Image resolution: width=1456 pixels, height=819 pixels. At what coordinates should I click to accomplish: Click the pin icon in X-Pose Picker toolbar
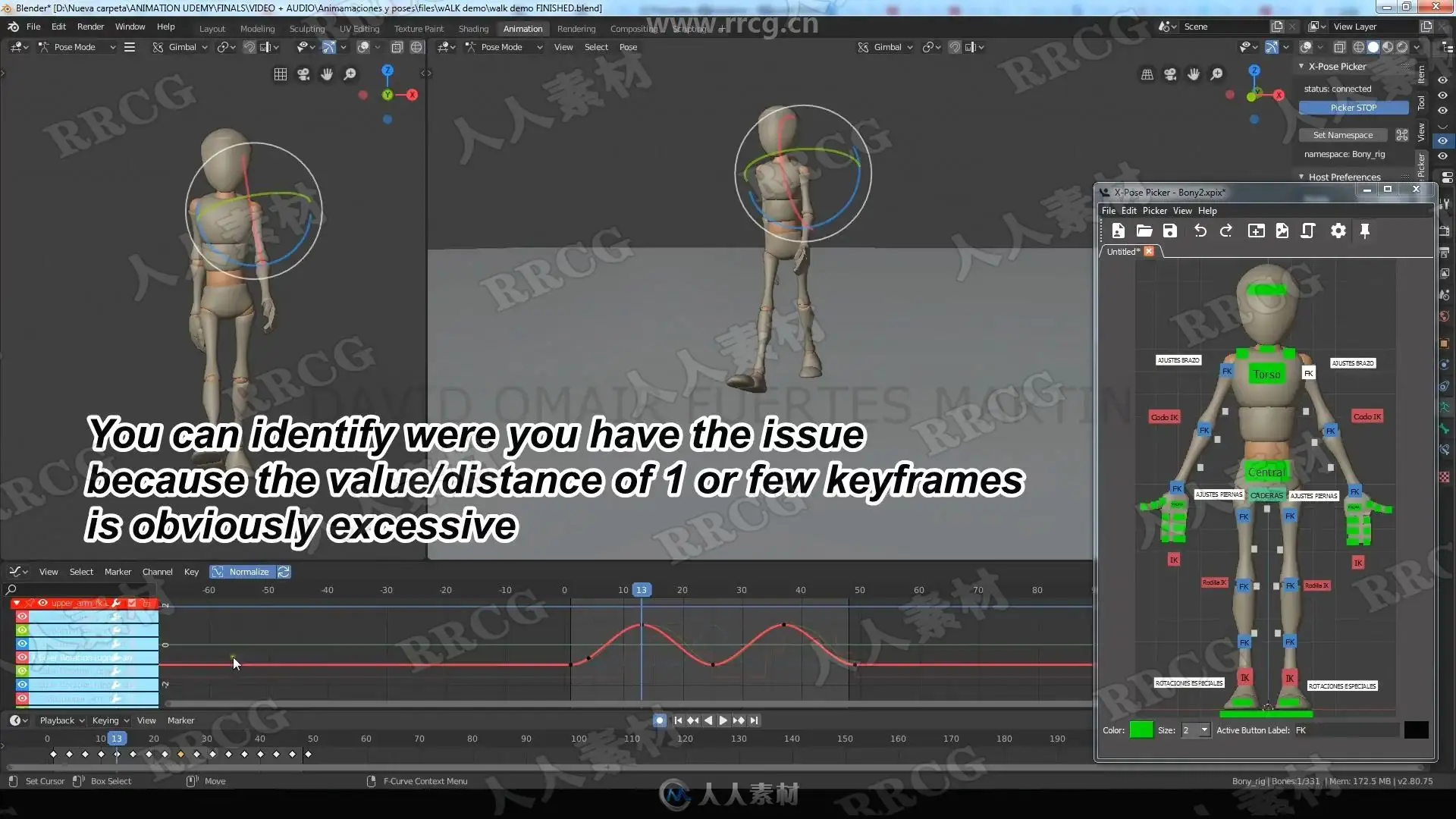[1365, 231]
